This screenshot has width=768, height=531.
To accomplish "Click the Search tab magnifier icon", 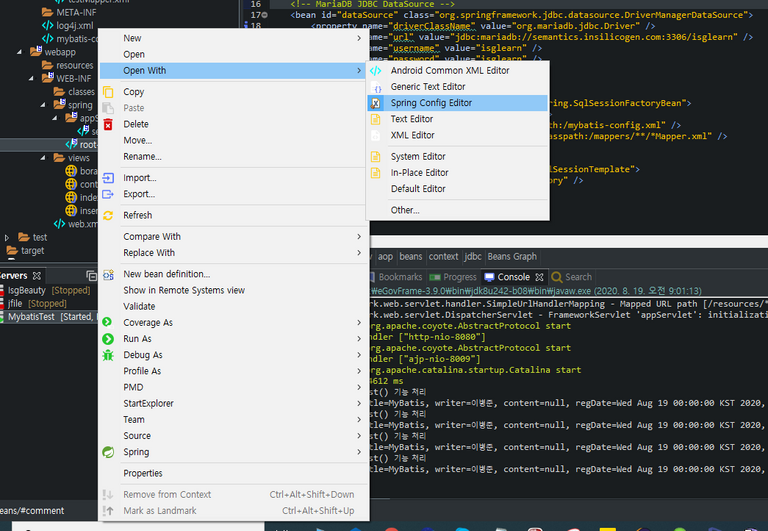I will tap(556, 277).
